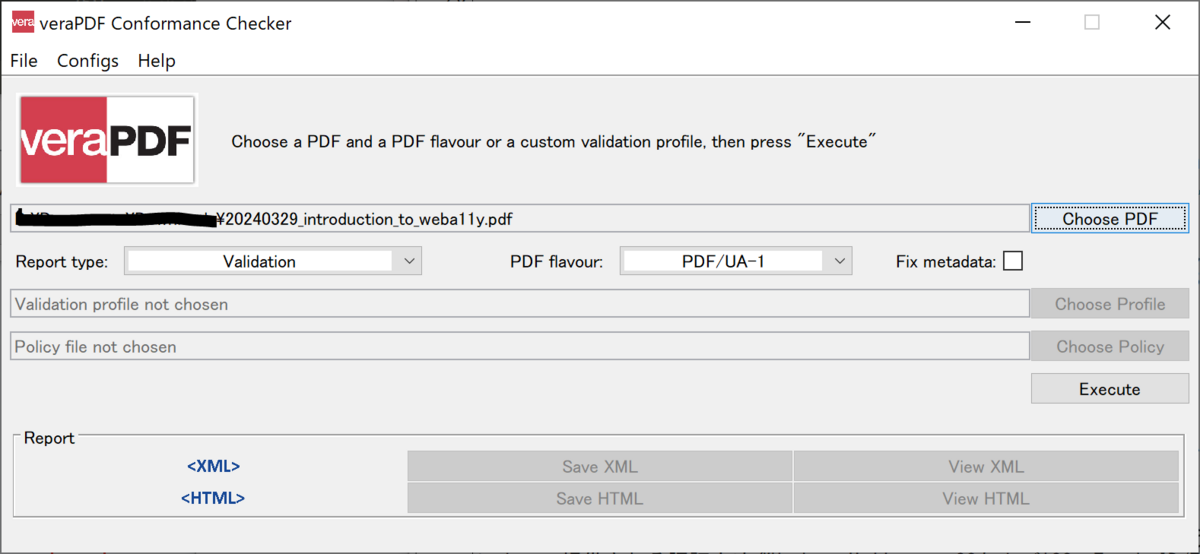Click the Save XML button
This screenshot has width=1200, height=554.
point(600,467)
